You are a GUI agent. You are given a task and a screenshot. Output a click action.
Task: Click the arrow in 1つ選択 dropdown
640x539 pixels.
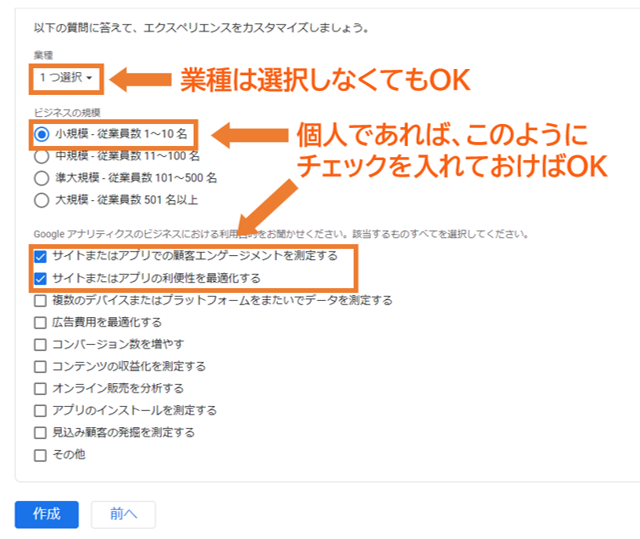click(90, 78)
